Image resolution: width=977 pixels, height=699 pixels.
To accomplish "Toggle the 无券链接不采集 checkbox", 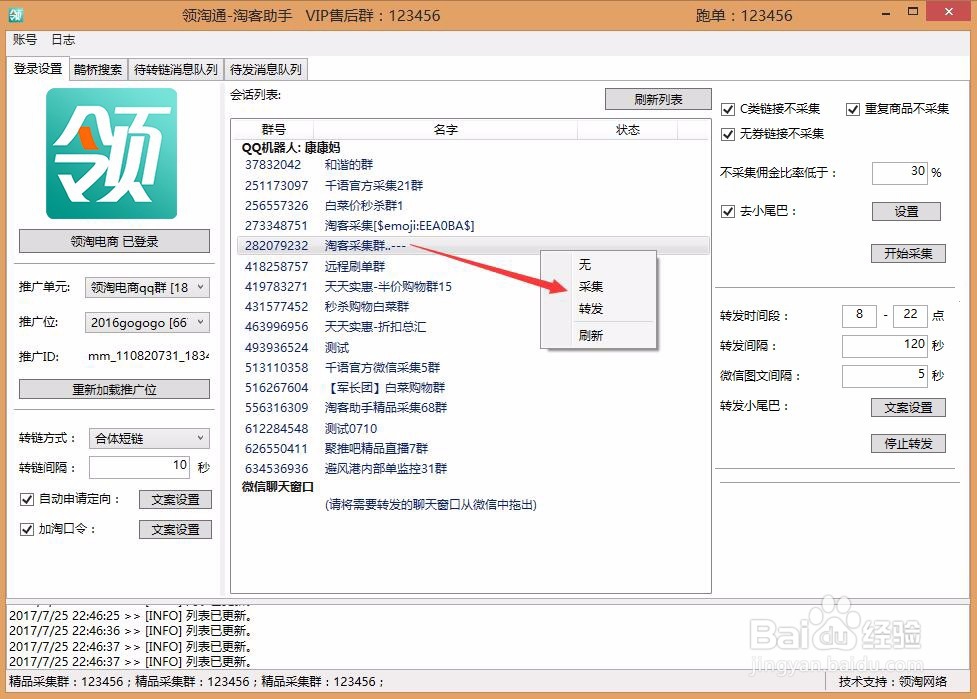I will click(x=727, y=133).
